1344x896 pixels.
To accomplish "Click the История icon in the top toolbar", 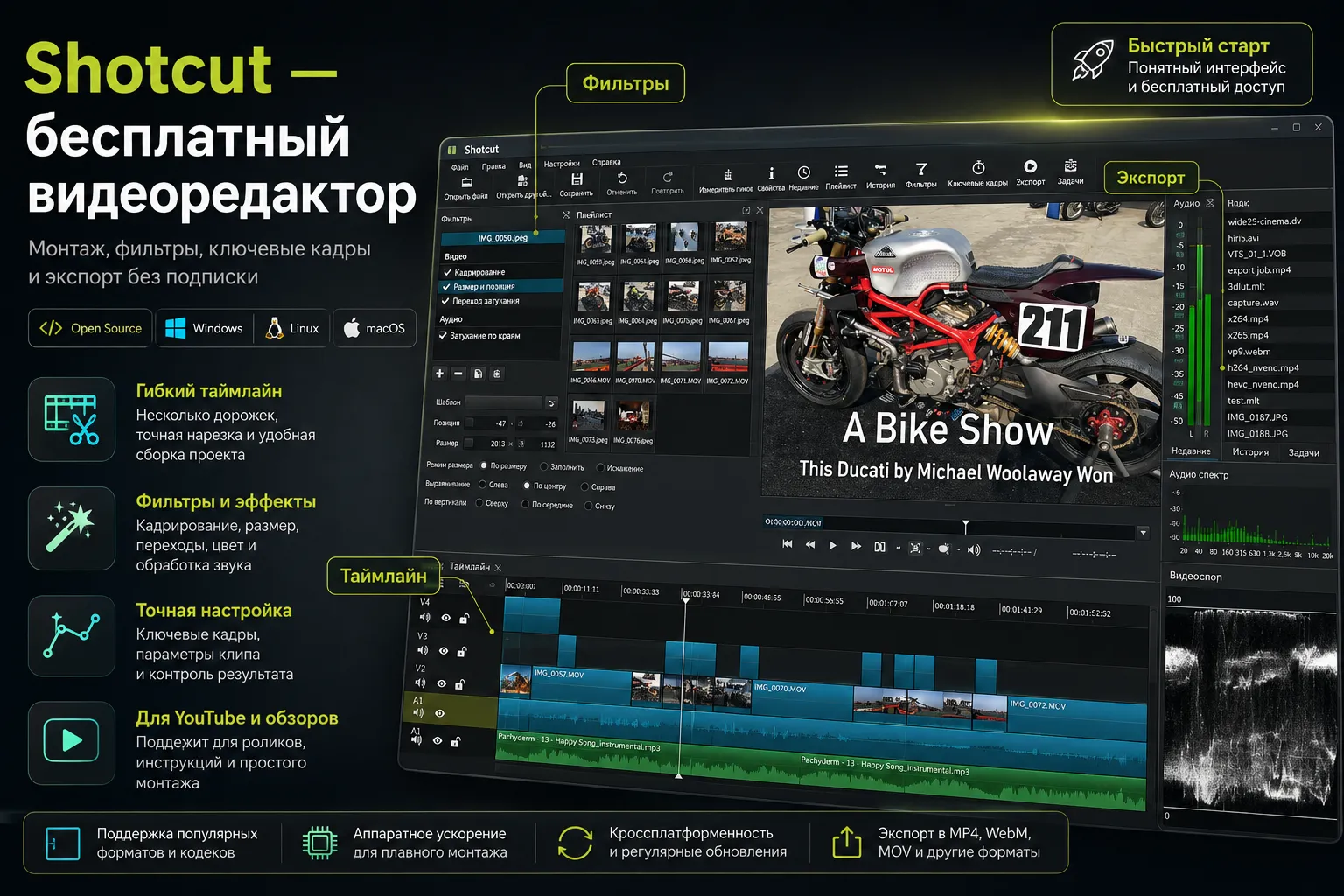I will [x=880, y=170].
